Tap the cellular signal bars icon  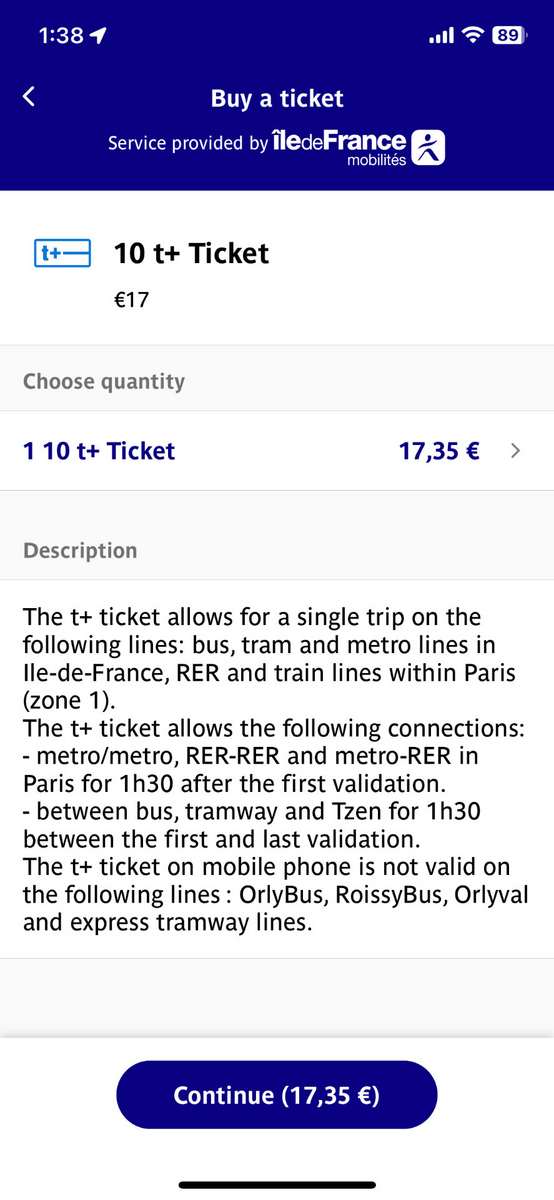(x=440, y=36)
